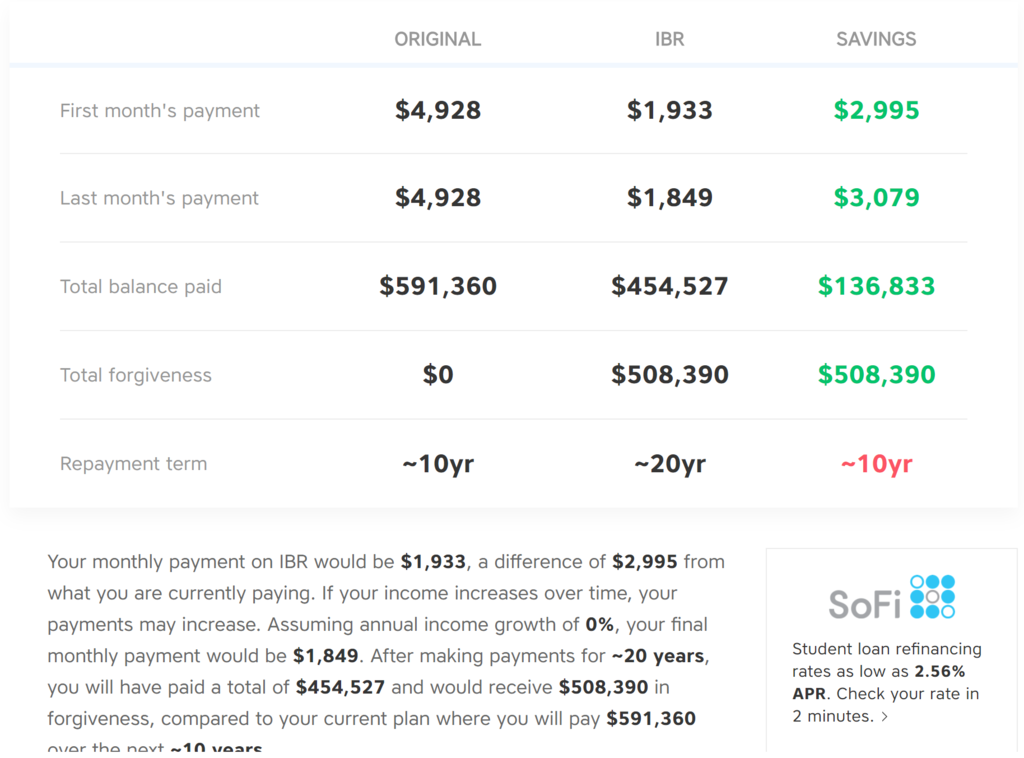
Task: Click the ~20yr IBR repayment term value
Action: [x=669, y=464]
